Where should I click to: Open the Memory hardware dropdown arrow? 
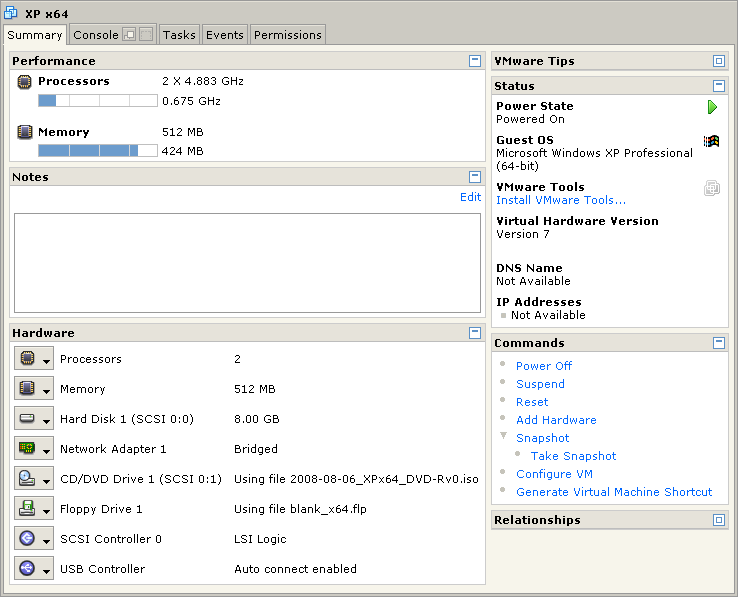(46, 391)
